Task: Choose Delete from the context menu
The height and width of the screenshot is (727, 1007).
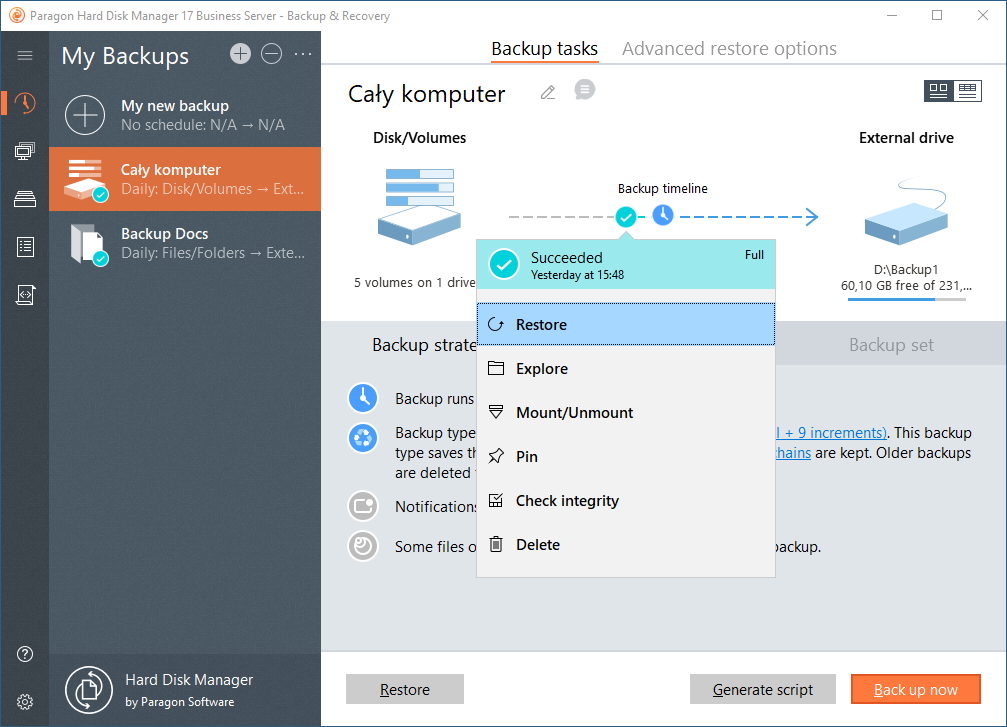Action: coord(626,545)
